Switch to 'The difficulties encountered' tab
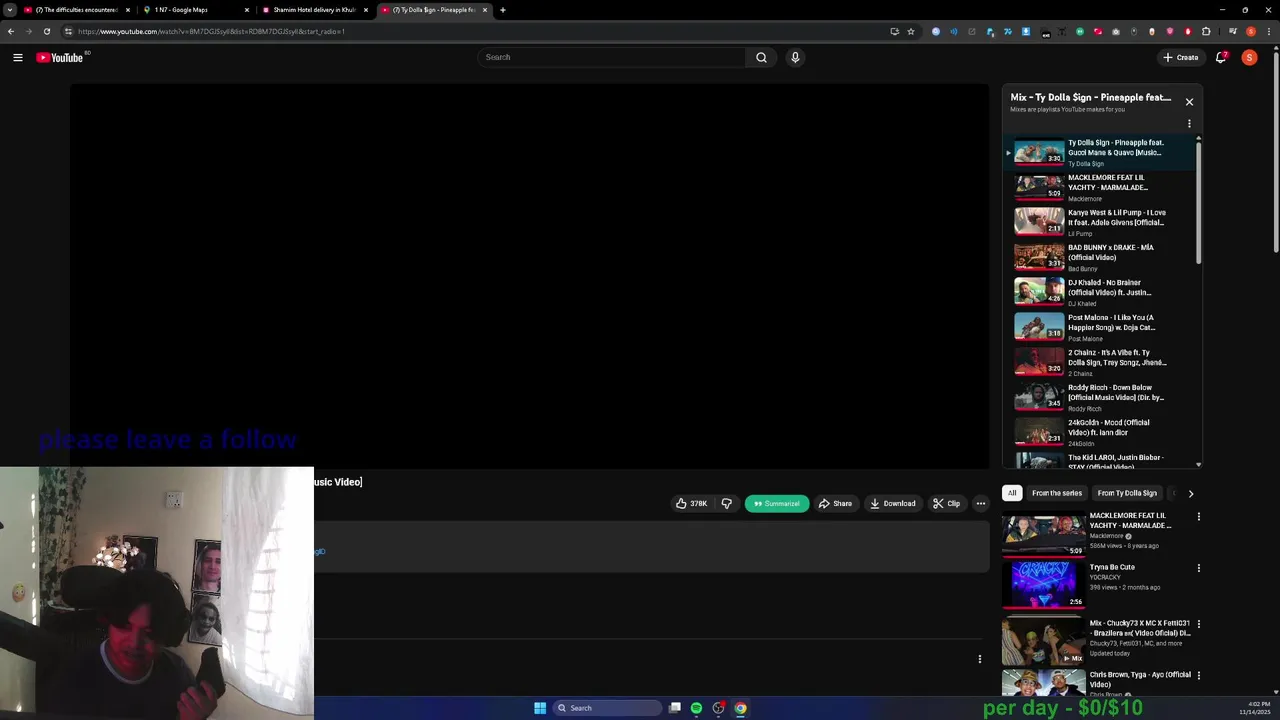Viewport: 1280px width, 720px height. (77, 10)
